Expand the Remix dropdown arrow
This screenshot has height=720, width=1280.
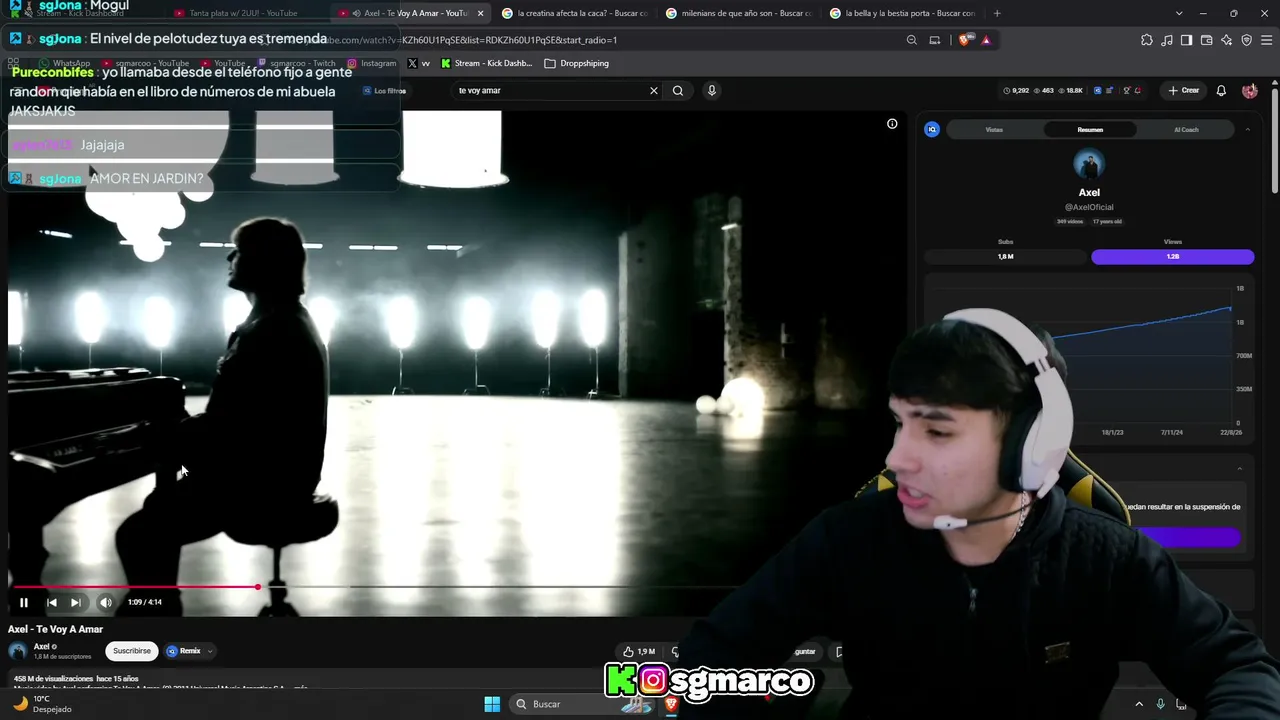[x=210, y=651]
